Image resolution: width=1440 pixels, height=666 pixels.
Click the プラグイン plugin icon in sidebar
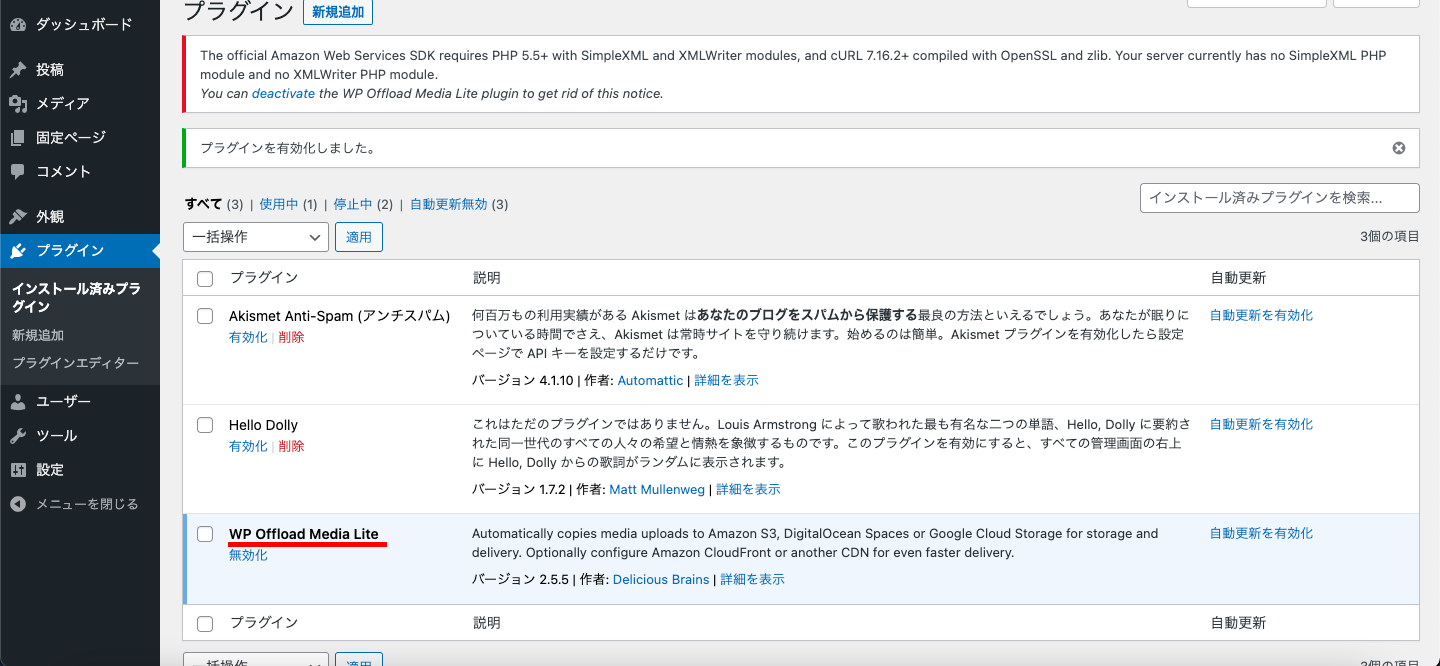click(x=17, y=250)
